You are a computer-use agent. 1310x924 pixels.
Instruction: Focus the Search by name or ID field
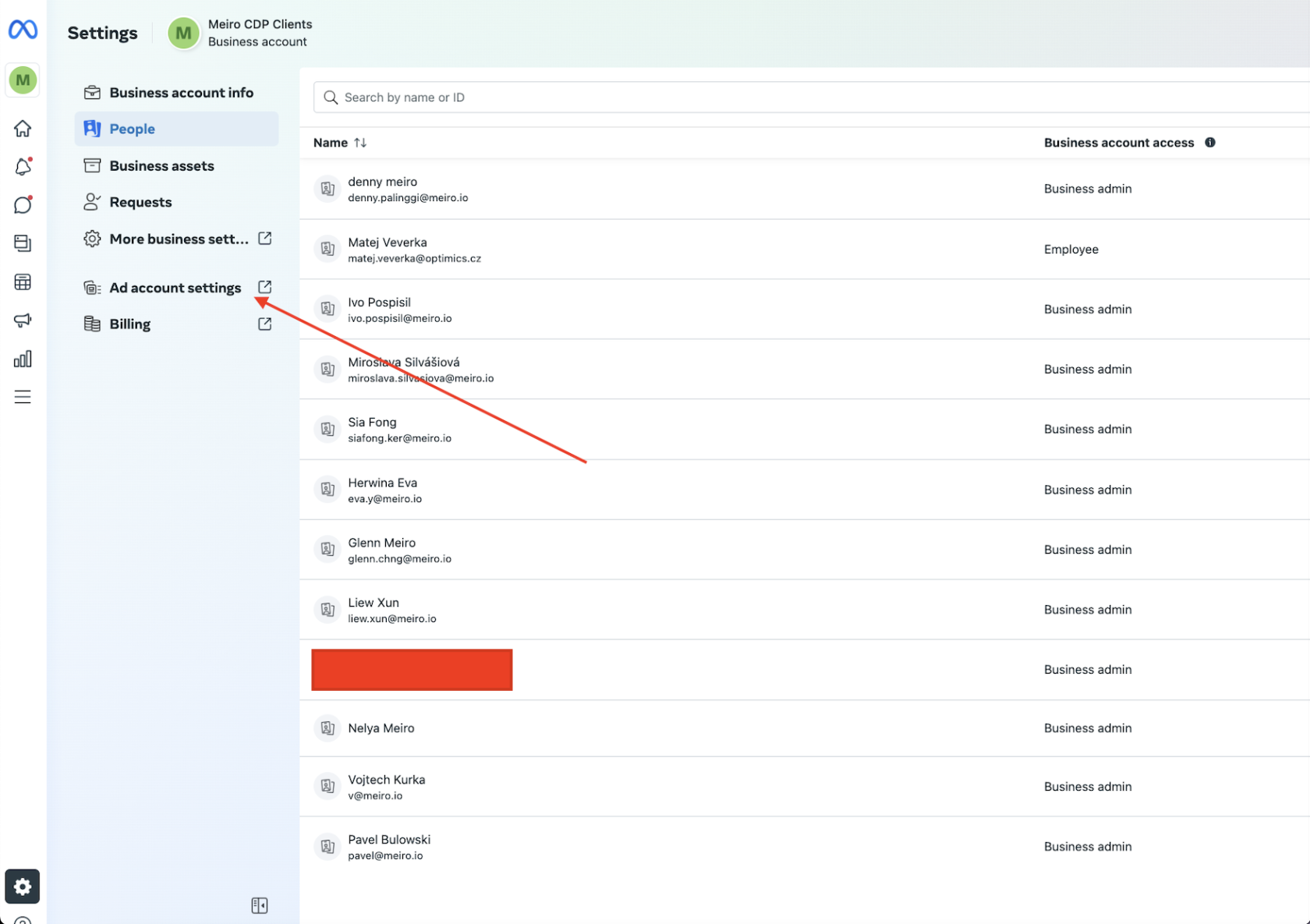click(x=812, y=97)
